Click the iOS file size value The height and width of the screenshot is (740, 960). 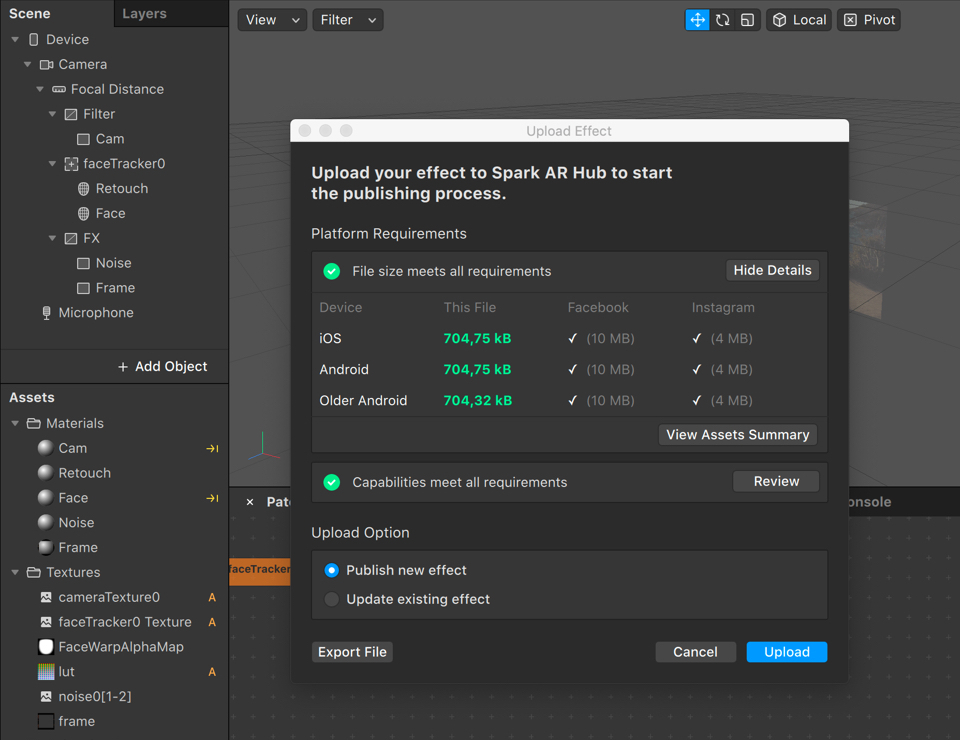pyautogui.click(x=478, y=338)
